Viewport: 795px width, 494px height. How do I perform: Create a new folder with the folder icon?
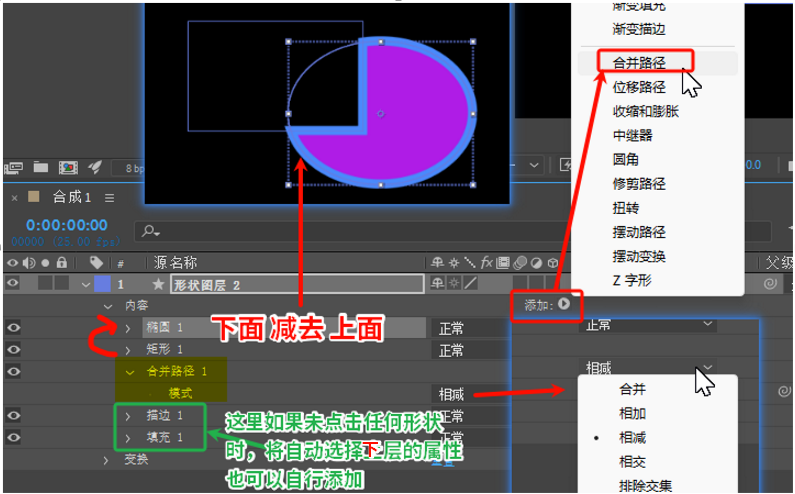point(41,167)
